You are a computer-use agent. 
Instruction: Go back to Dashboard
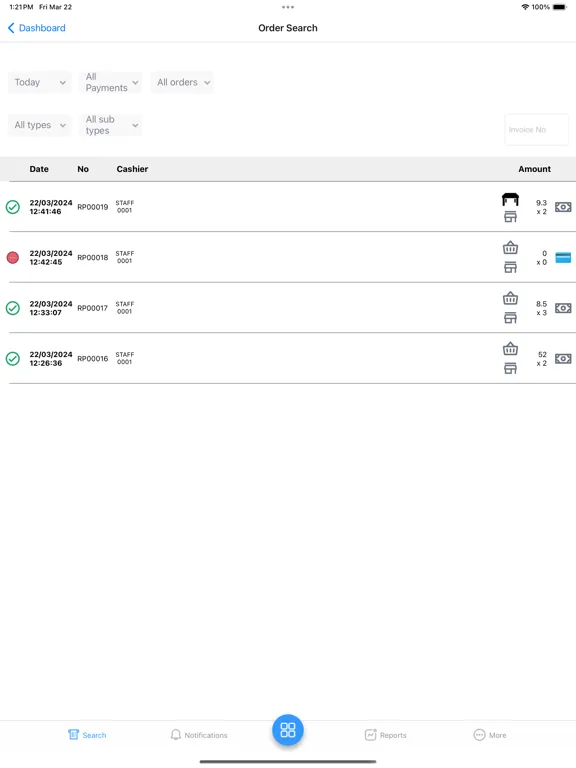coord(37,28)
